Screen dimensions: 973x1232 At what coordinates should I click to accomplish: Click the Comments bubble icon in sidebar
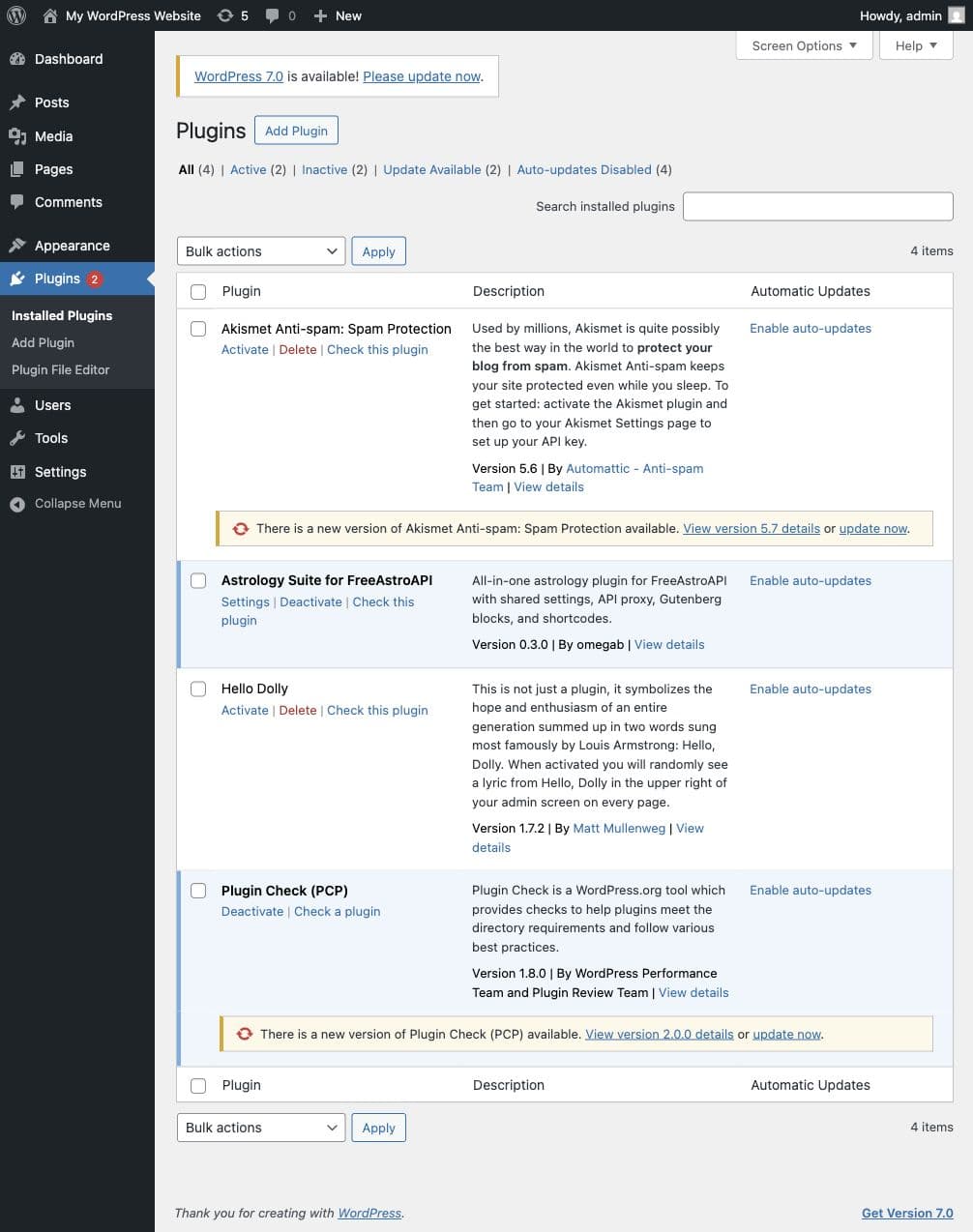pyautogui.click(x=17, y=202)
